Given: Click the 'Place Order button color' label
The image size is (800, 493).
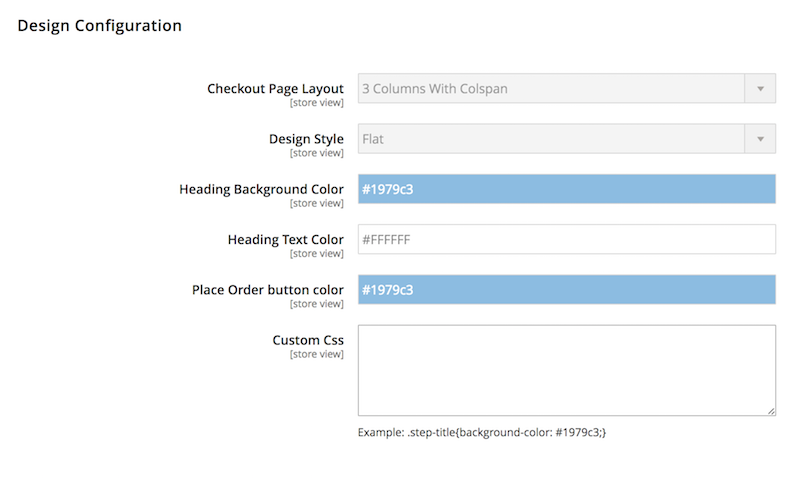Looking at the screenshot, I should pos(268,290).
